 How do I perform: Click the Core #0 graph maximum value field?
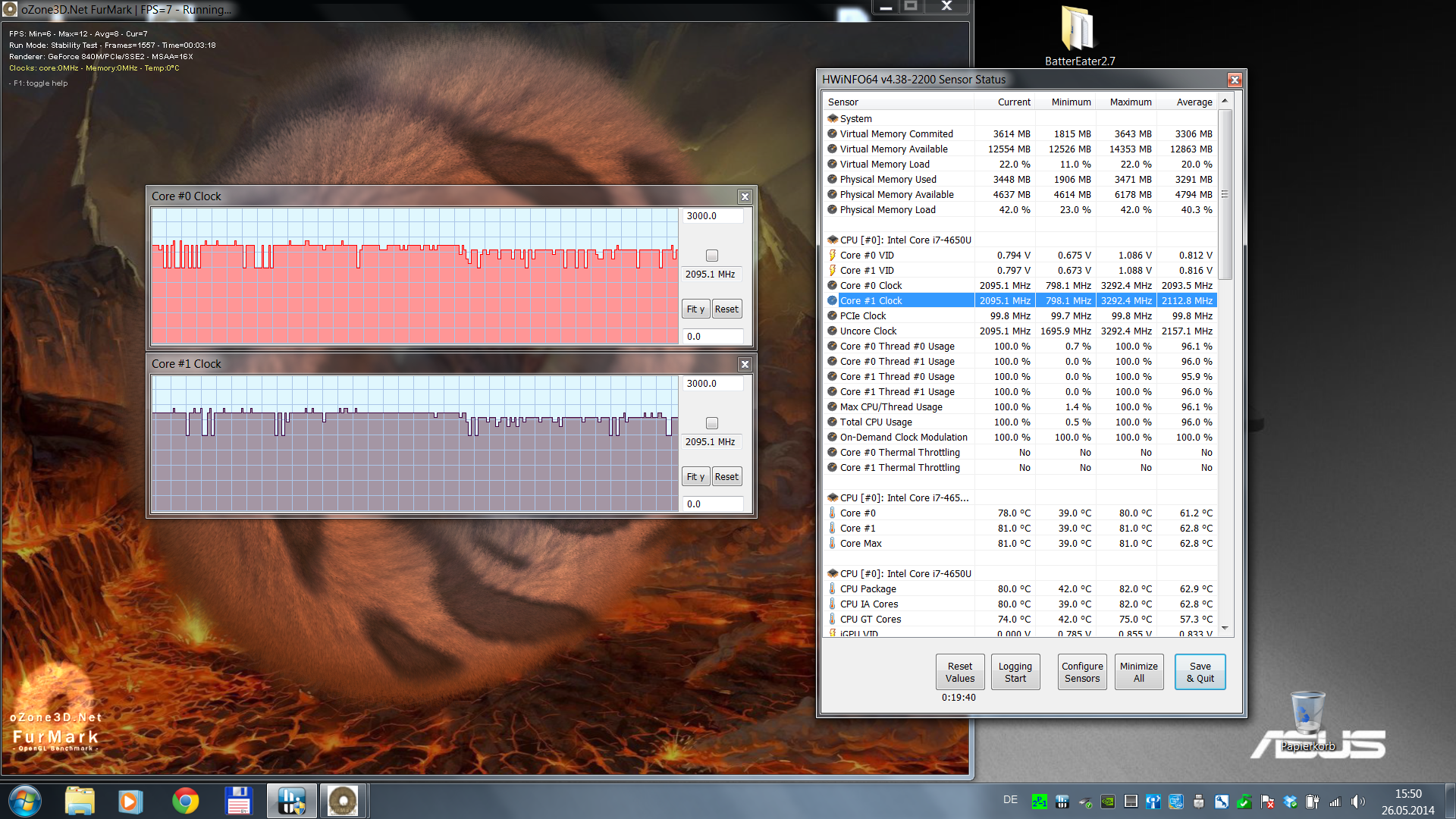coord(711,216)
